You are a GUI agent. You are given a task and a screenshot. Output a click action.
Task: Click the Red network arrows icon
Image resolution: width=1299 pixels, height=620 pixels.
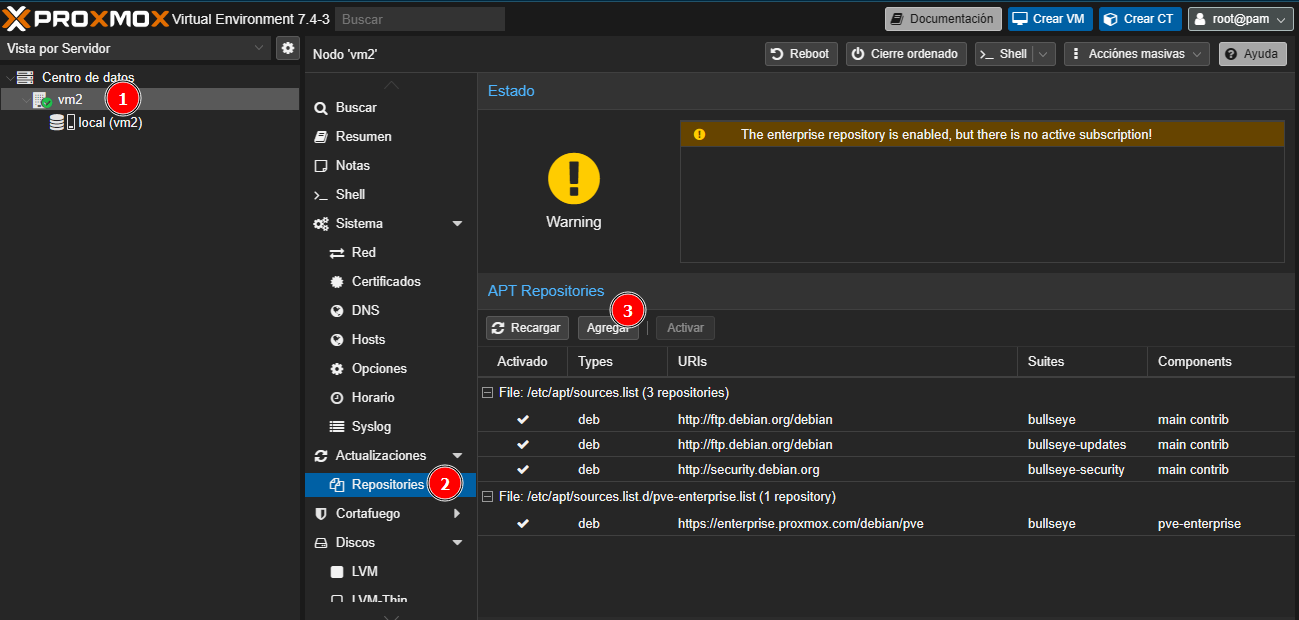click(x=337, y=252)
